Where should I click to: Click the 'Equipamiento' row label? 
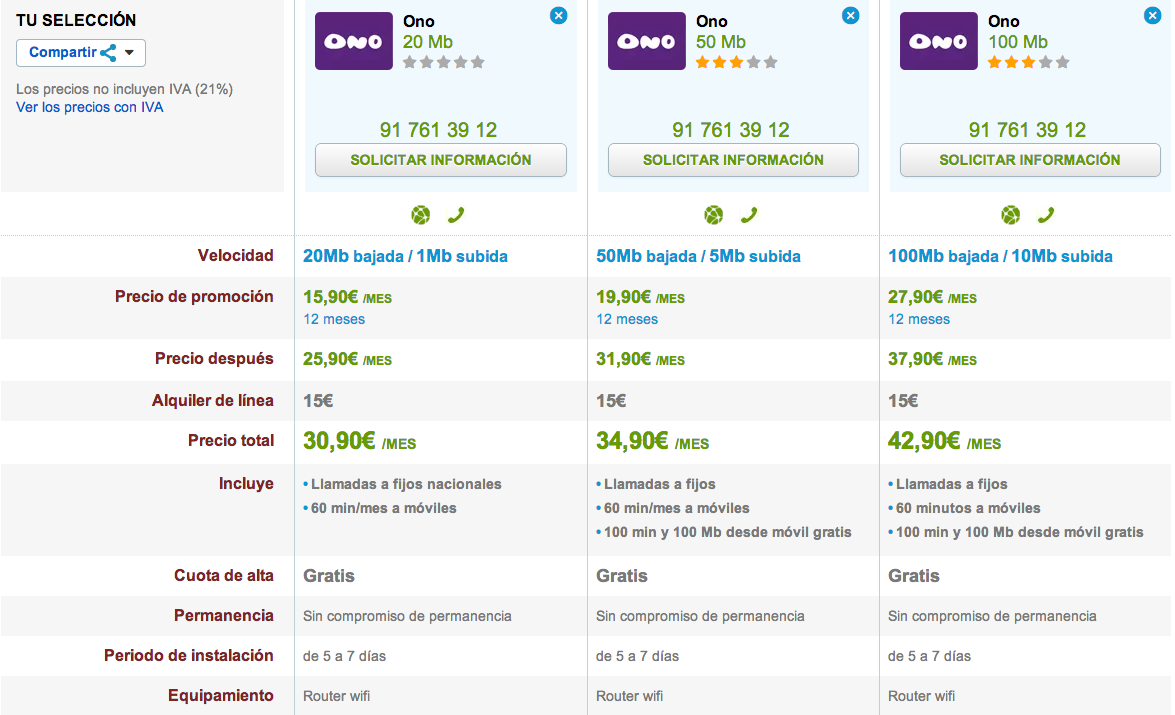[221, 696]
